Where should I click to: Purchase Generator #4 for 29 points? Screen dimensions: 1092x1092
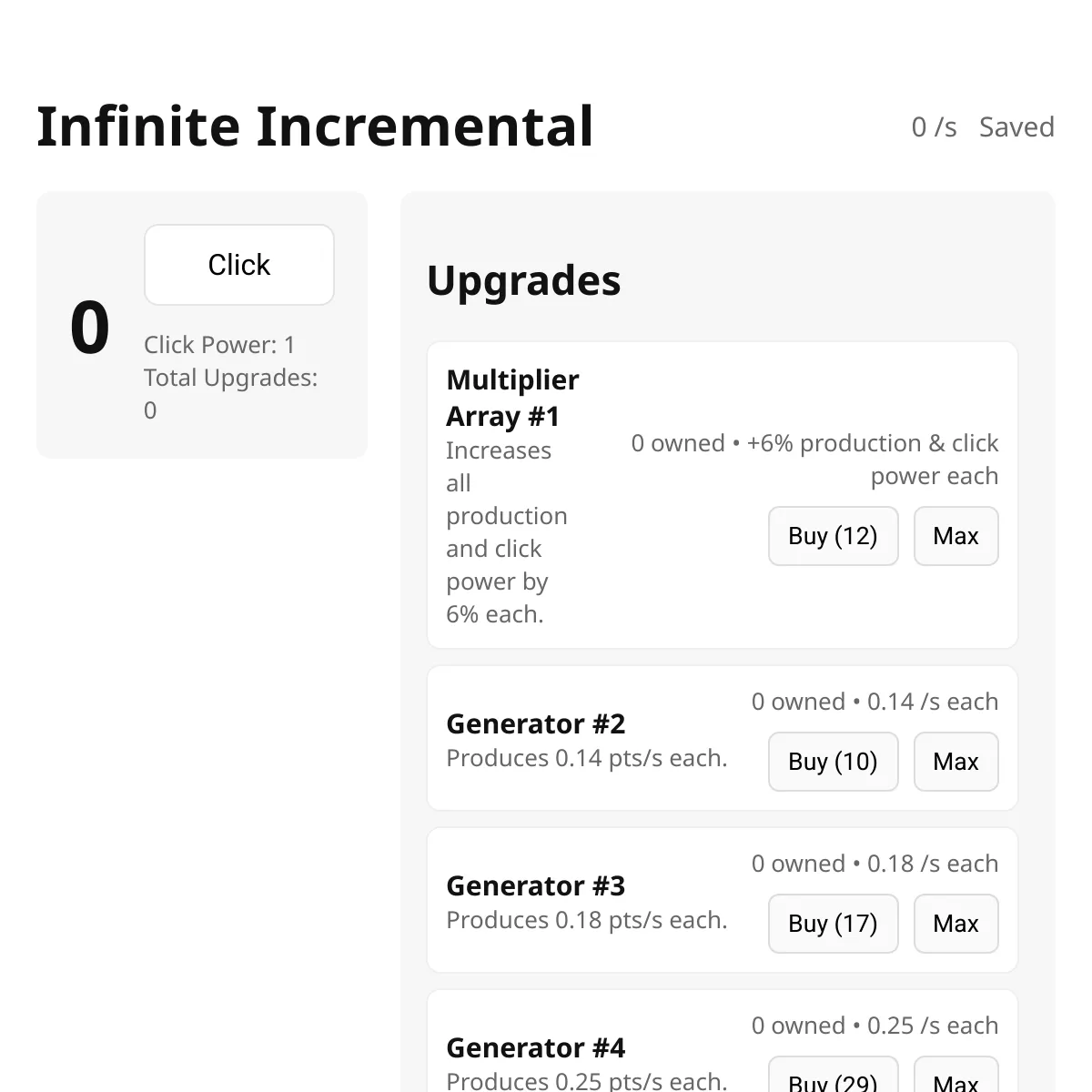833,1083
